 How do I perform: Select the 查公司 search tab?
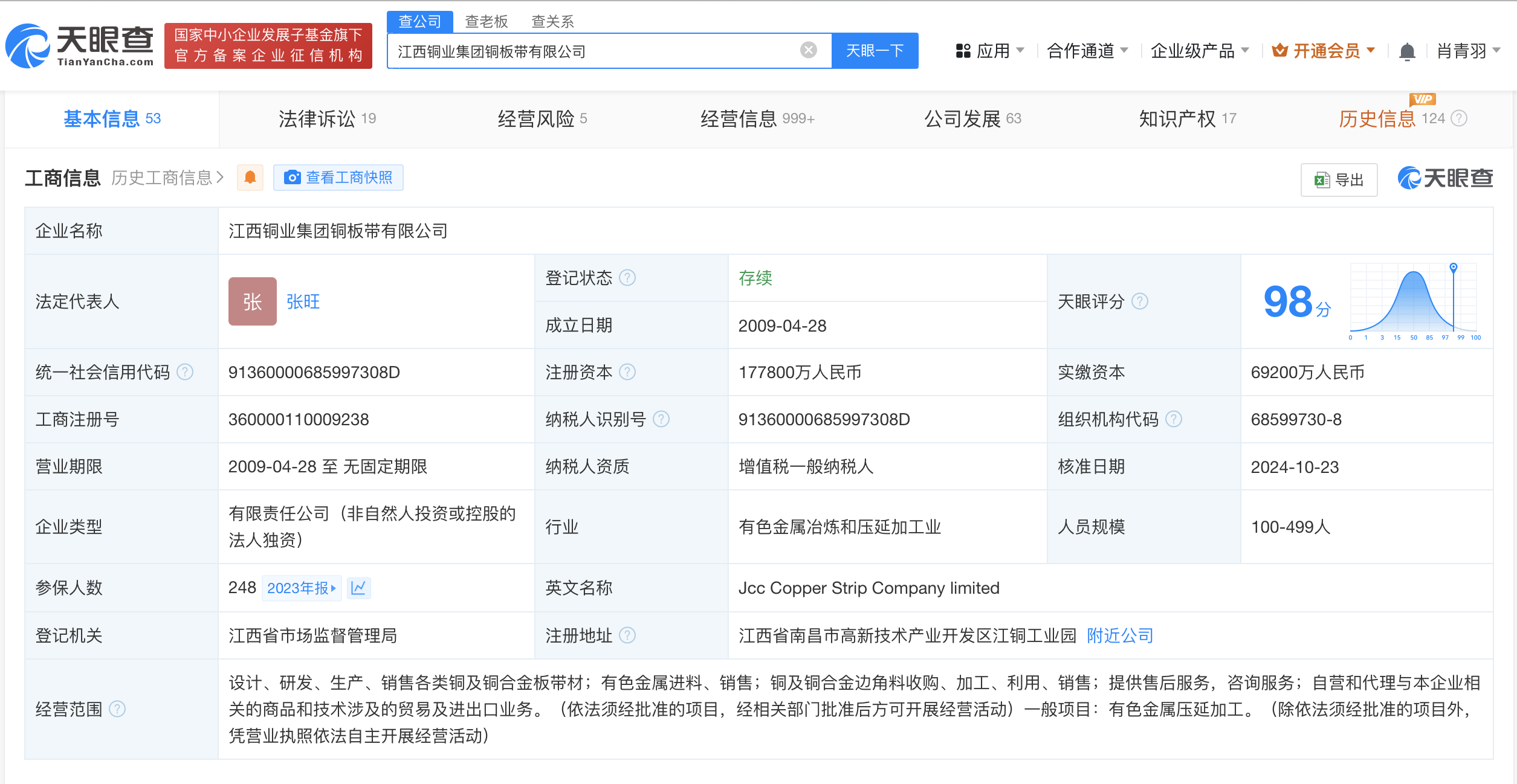tap(420, 22)
